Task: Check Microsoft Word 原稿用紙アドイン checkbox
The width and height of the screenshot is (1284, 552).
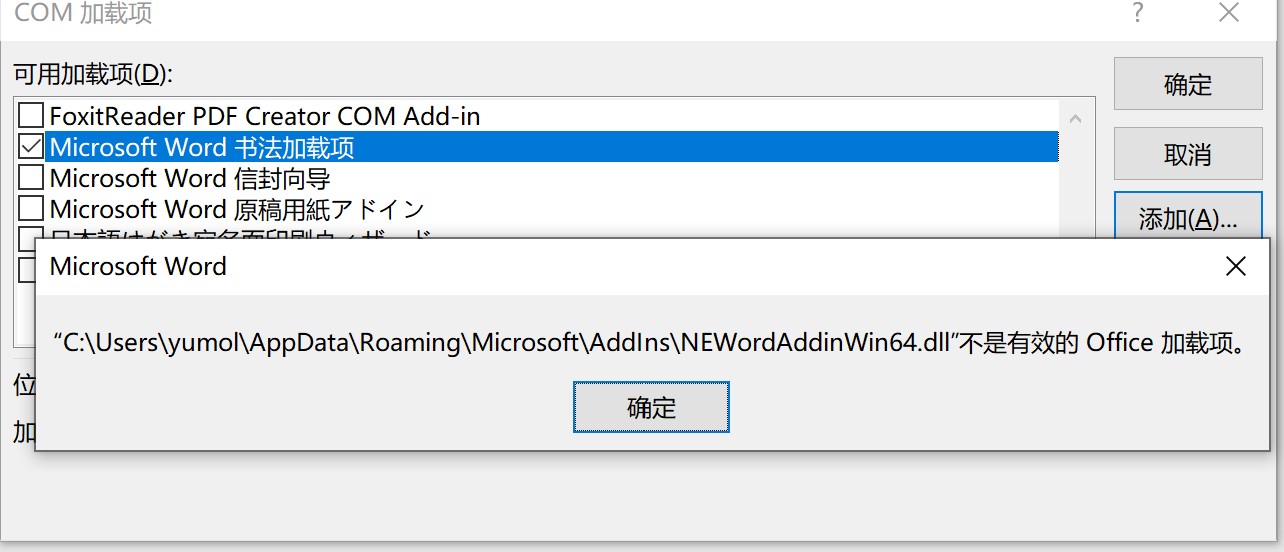Action: 32,209
